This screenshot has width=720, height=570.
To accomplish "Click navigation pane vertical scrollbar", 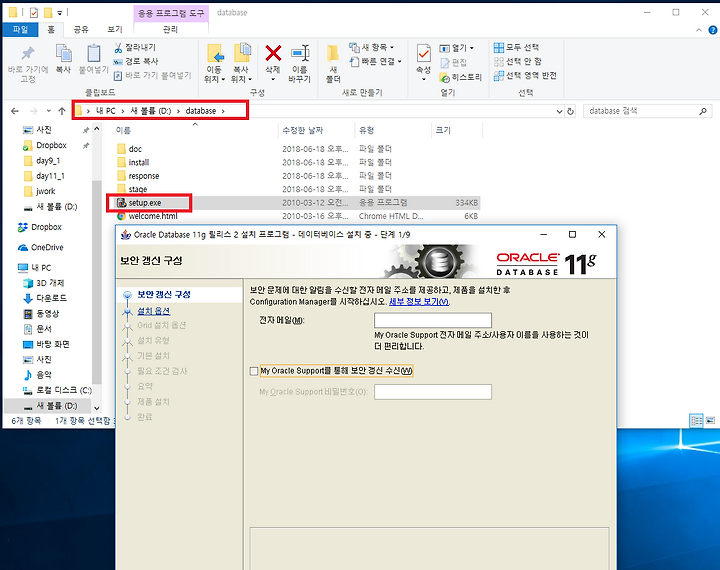I will (96, 280).
